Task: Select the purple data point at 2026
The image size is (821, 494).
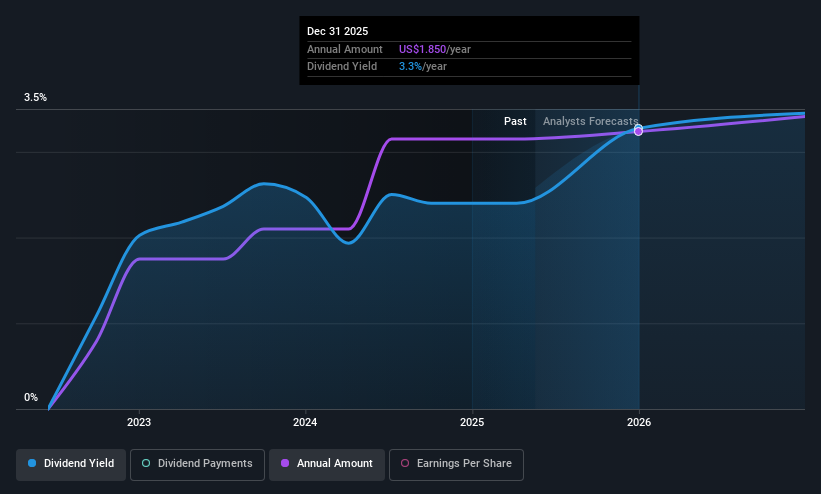Action: point(638,131)
